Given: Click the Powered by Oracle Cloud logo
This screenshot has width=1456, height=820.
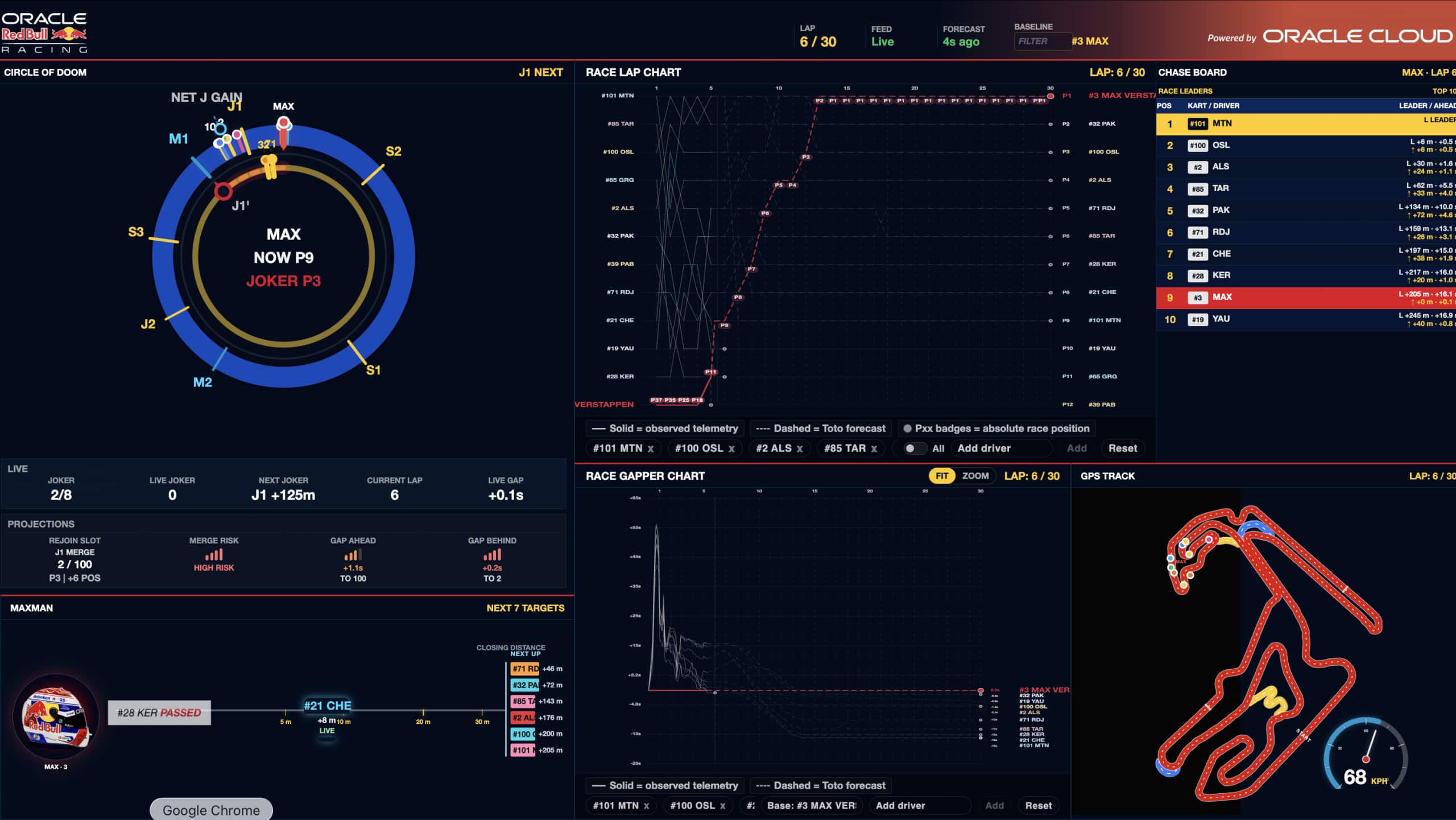Looking at the screenshot, I should click(1330, 36).
